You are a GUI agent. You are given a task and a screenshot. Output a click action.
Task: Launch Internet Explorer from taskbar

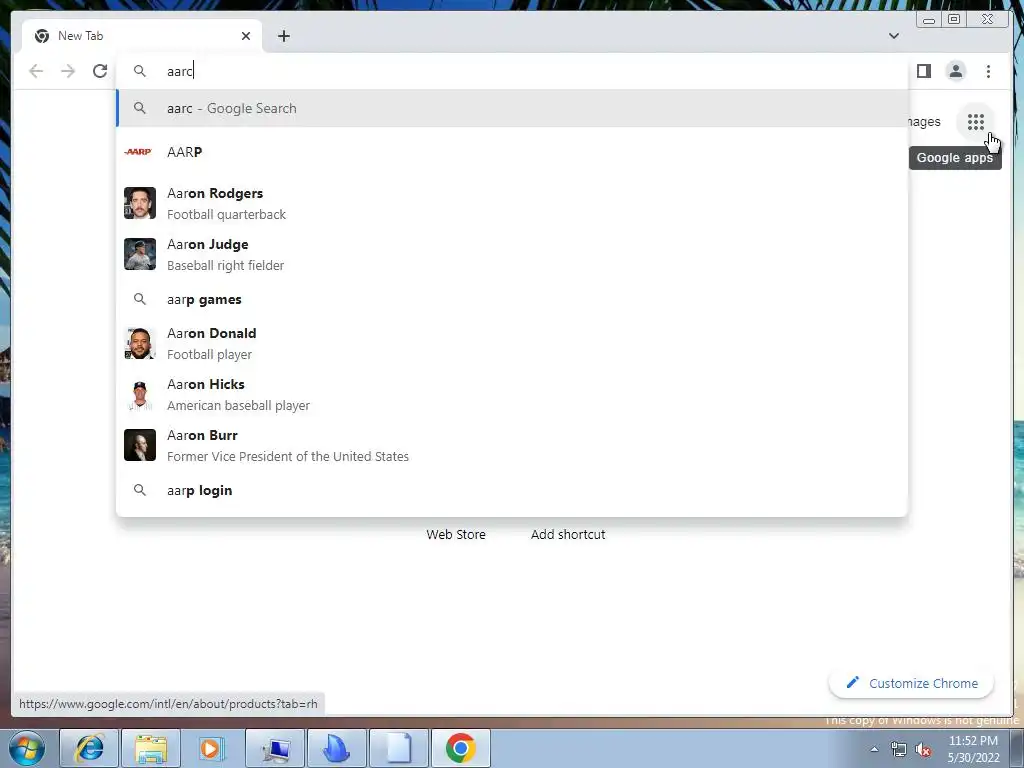[89, 748]
